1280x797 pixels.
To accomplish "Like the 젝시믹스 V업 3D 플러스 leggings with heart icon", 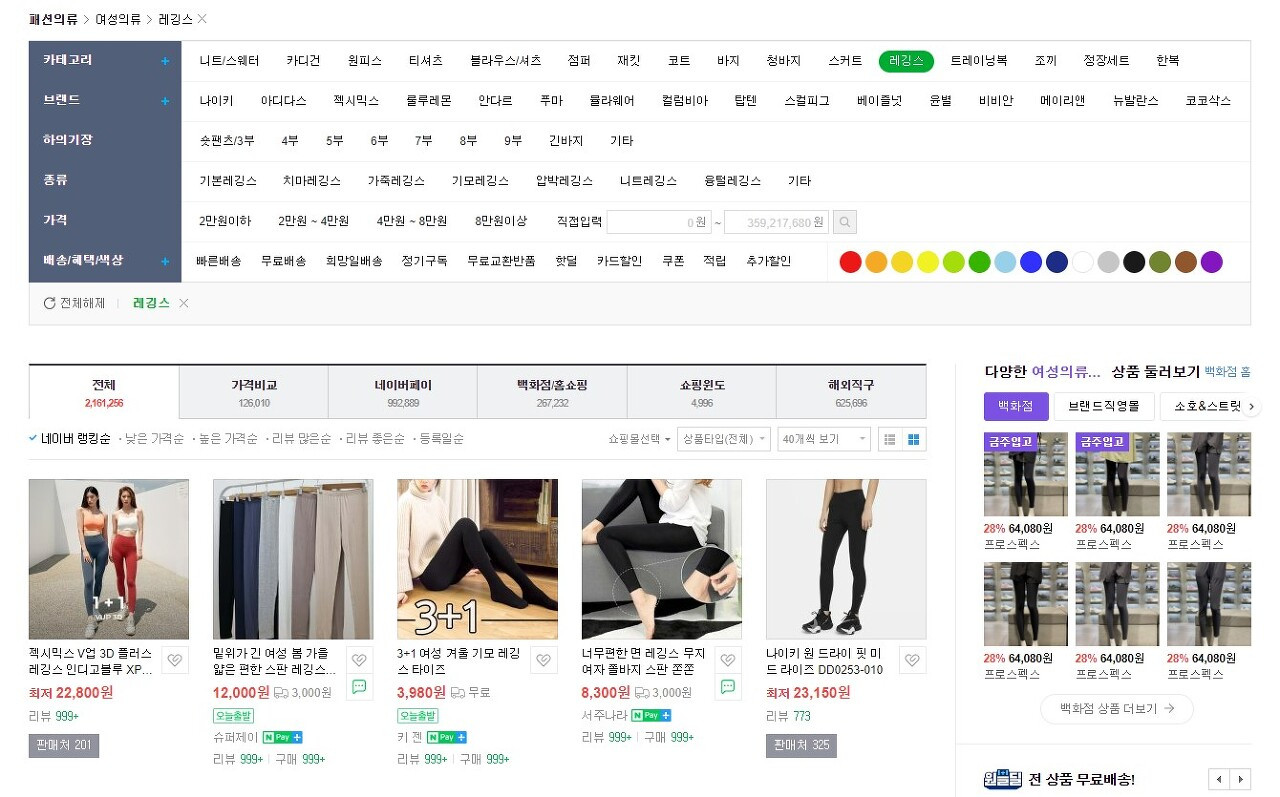I will click(x=175, y=660).
